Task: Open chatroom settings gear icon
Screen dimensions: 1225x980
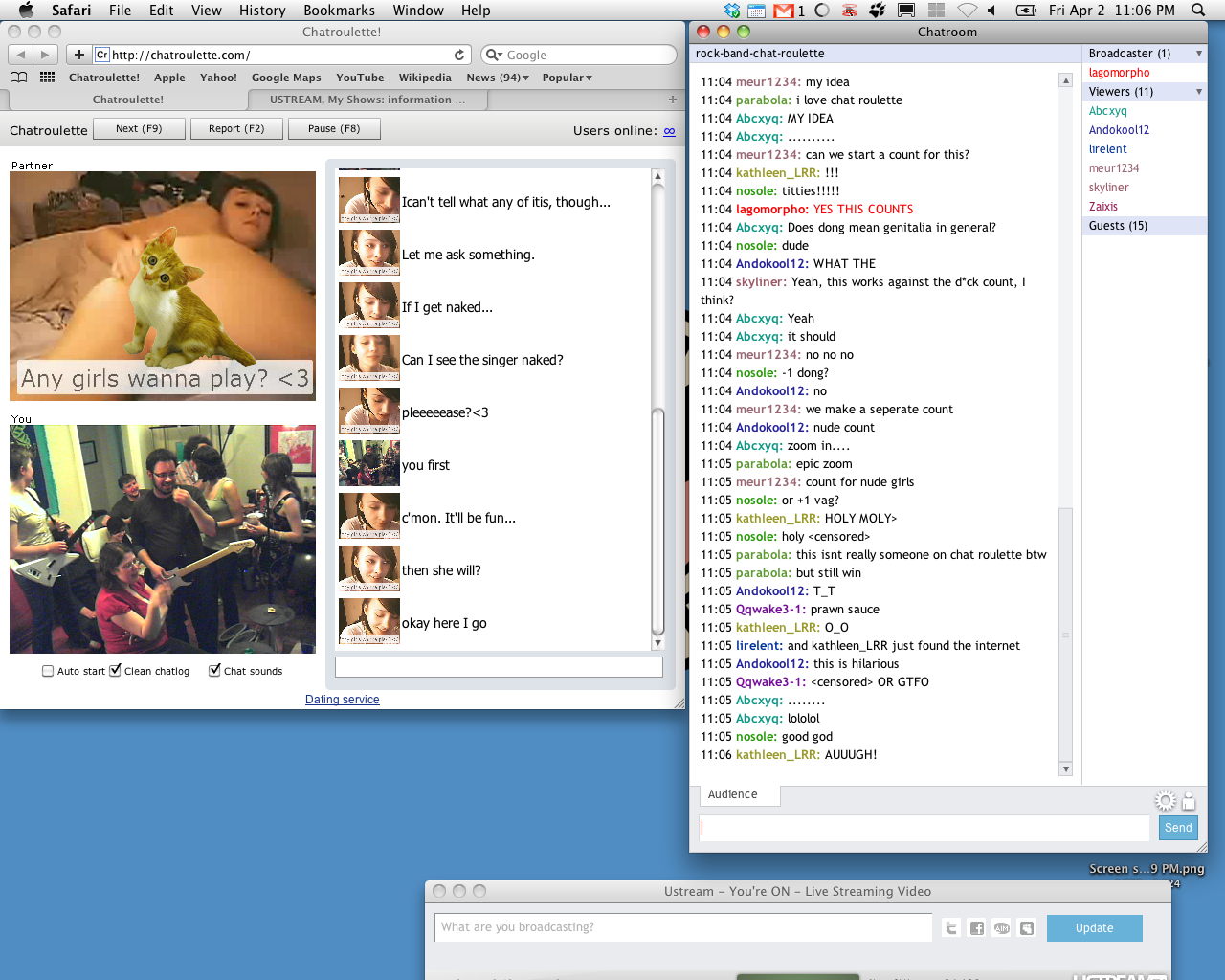Action: click(x=1165, y=801)
